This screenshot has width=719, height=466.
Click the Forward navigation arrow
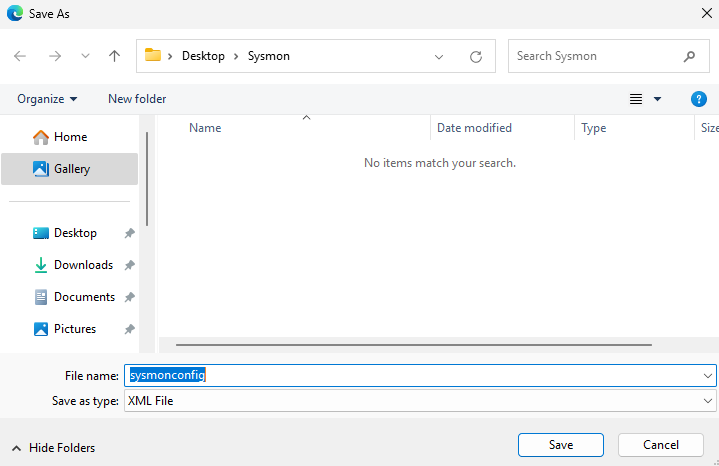(x=55, y=56)
